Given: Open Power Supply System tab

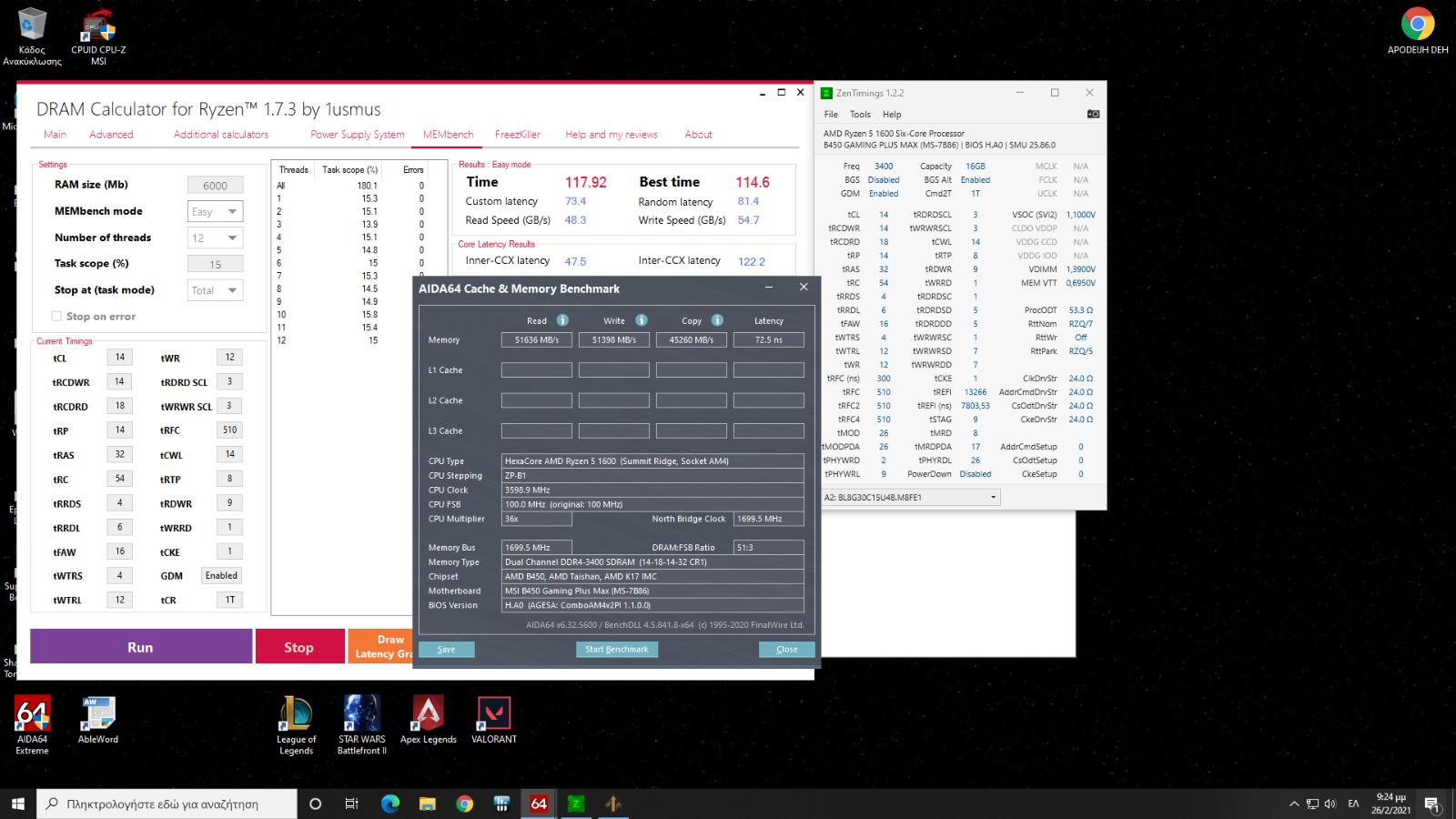Looking at the screenshot, I should (358, 135).
